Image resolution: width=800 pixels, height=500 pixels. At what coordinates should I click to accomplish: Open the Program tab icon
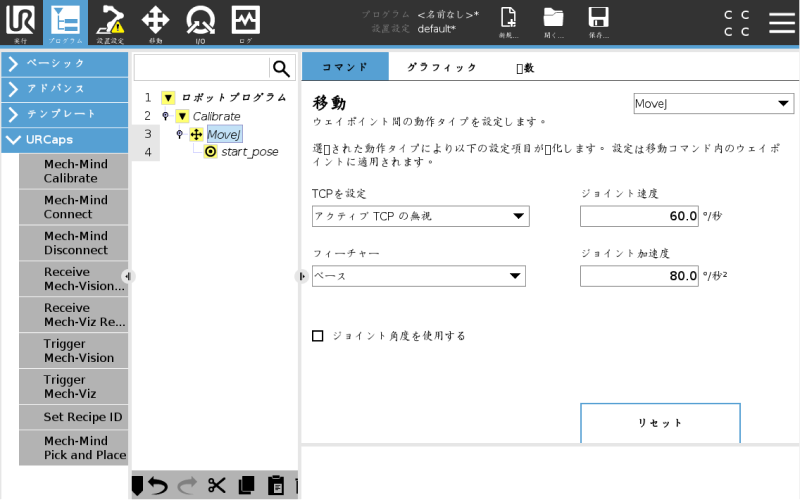click(65, 22)
